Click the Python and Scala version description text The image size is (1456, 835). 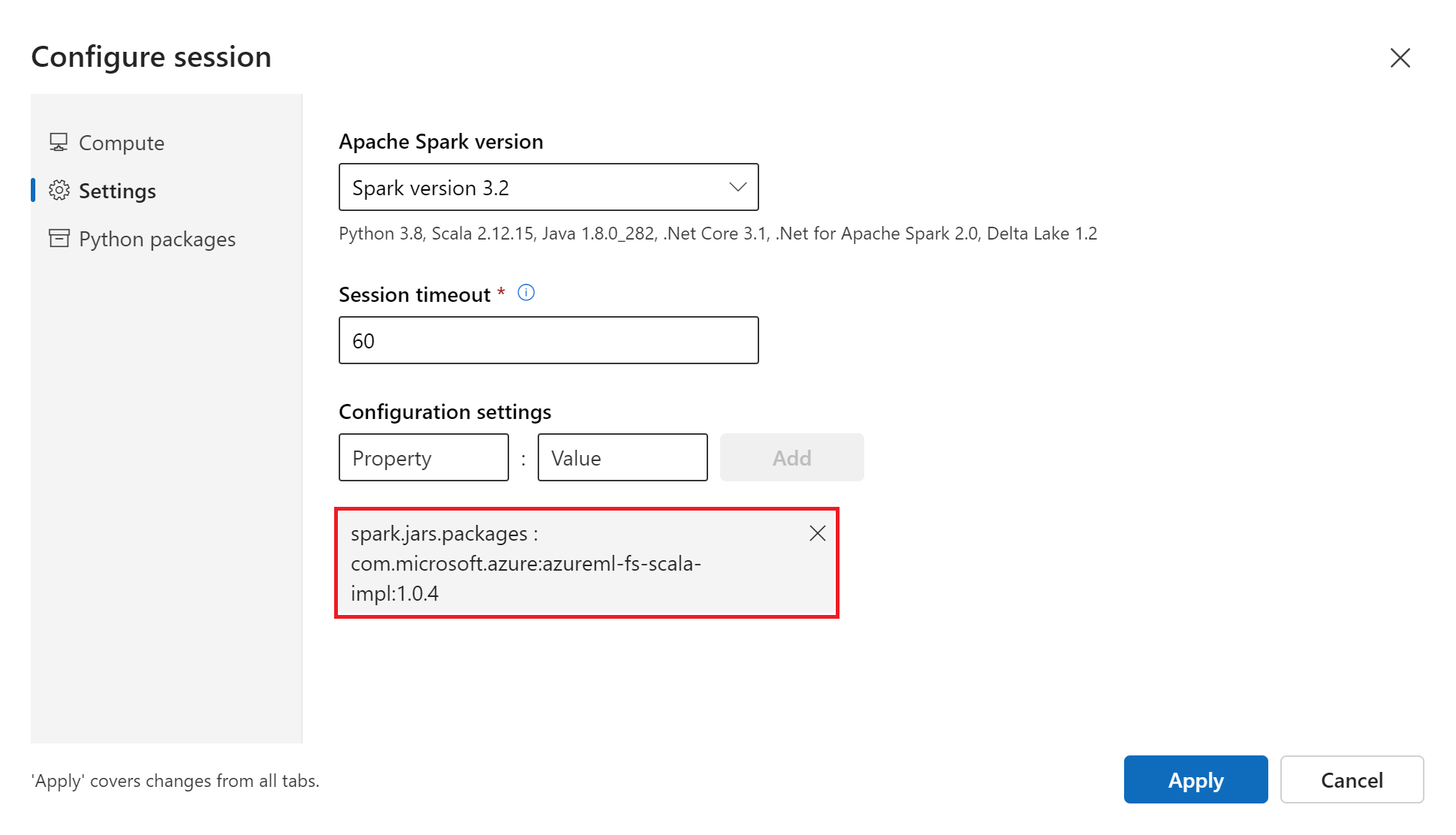(717, 234)
